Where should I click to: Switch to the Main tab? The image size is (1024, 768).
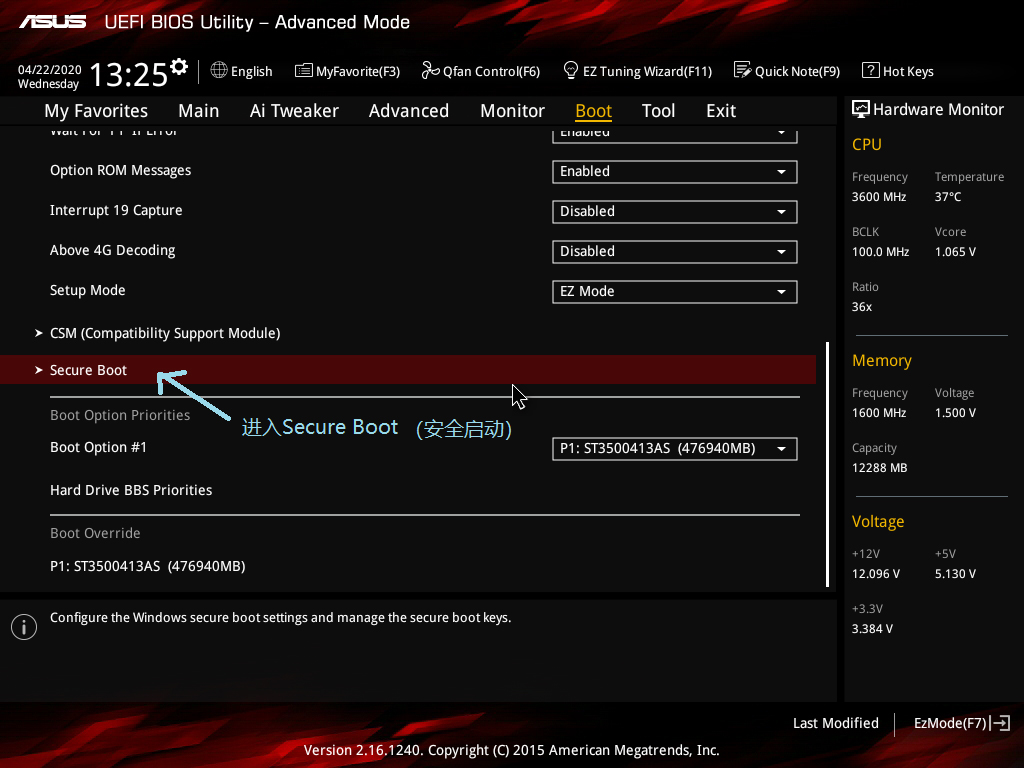199,111
